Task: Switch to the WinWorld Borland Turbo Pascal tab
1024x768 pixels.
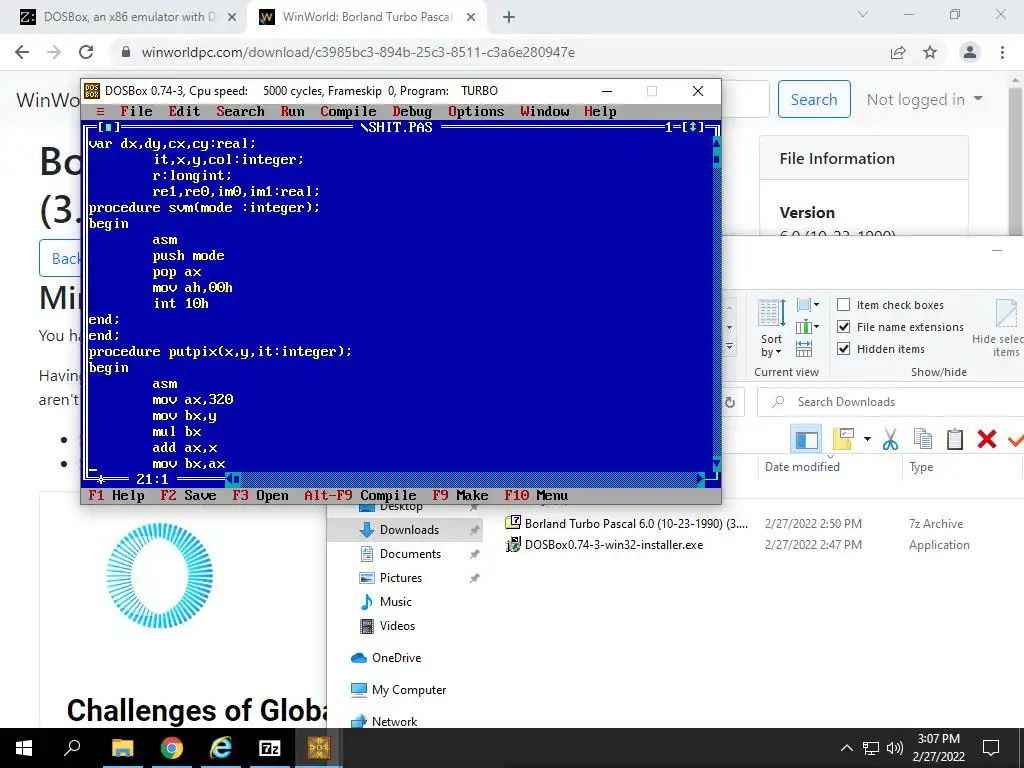Action: coord(366,17)
